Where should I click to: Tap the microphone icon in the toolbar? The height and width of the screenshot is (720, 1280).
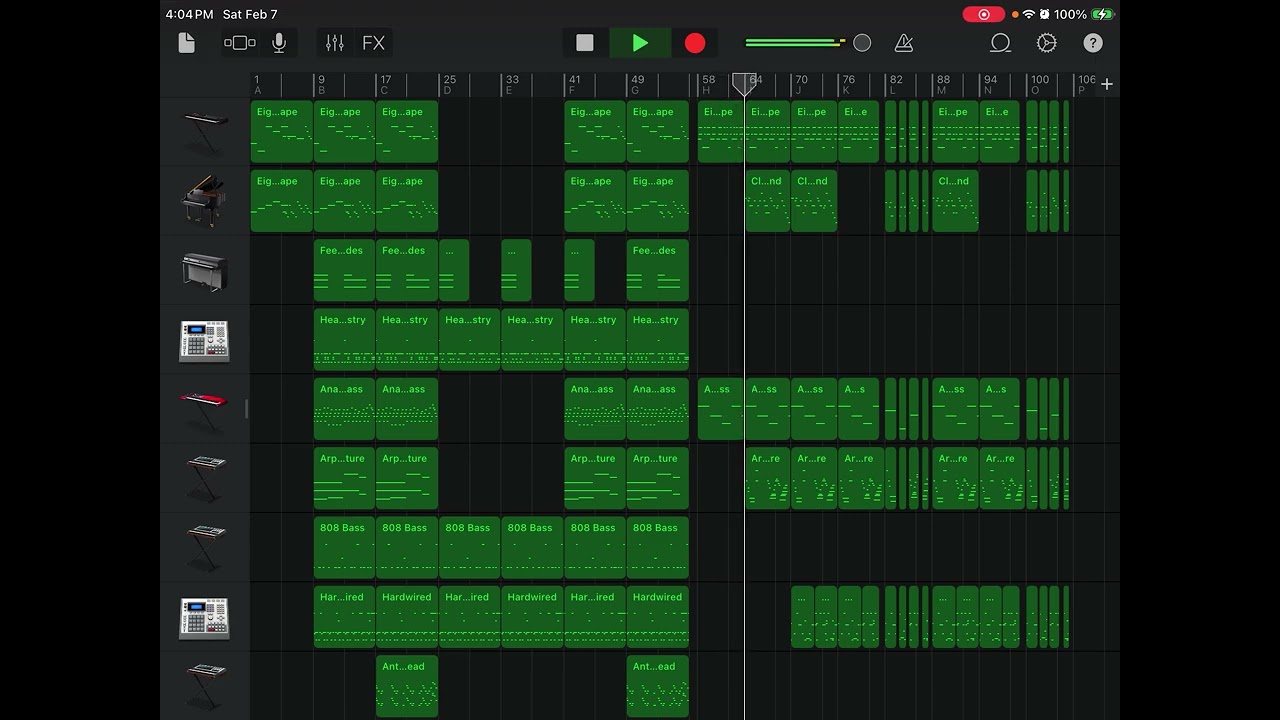coord(279,43)
